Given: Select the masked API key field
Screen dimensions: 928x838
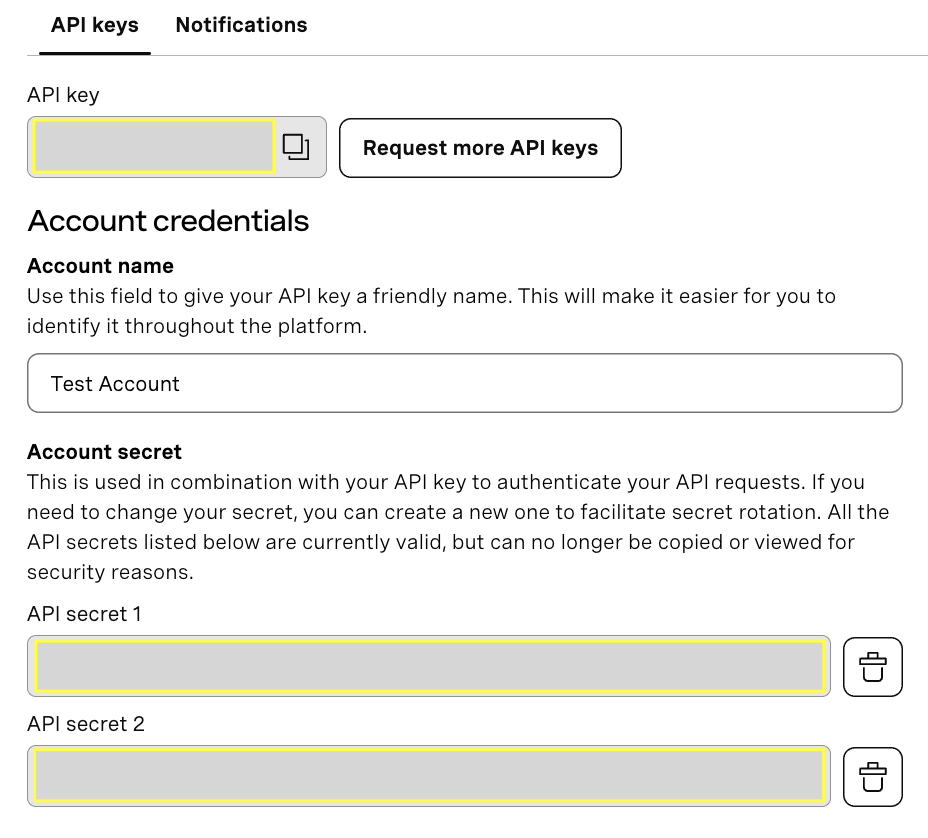Looking at the screenshot, I should [x=150, y=146].
